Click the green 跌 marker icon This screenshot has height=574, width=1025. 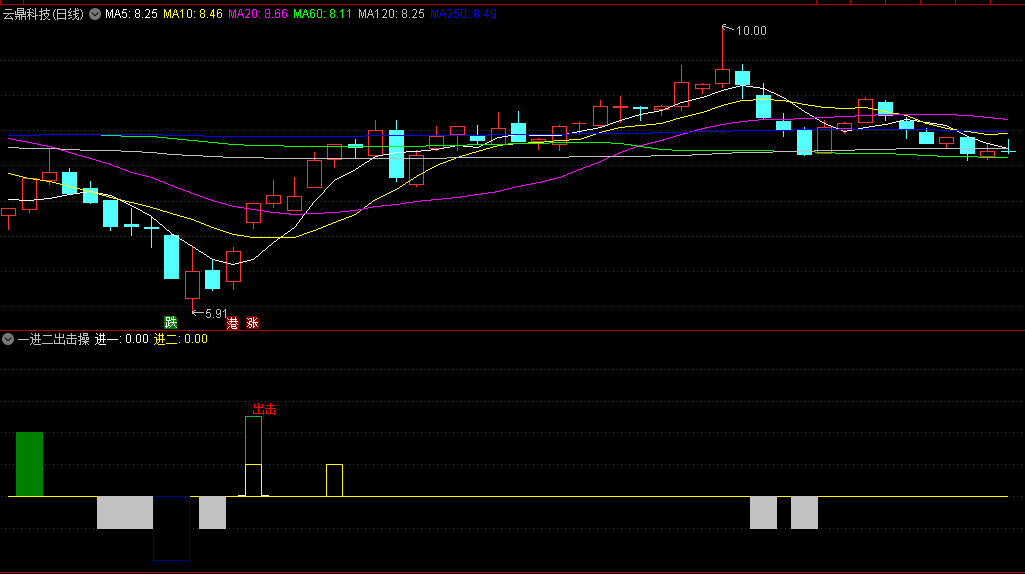point(171,322)
